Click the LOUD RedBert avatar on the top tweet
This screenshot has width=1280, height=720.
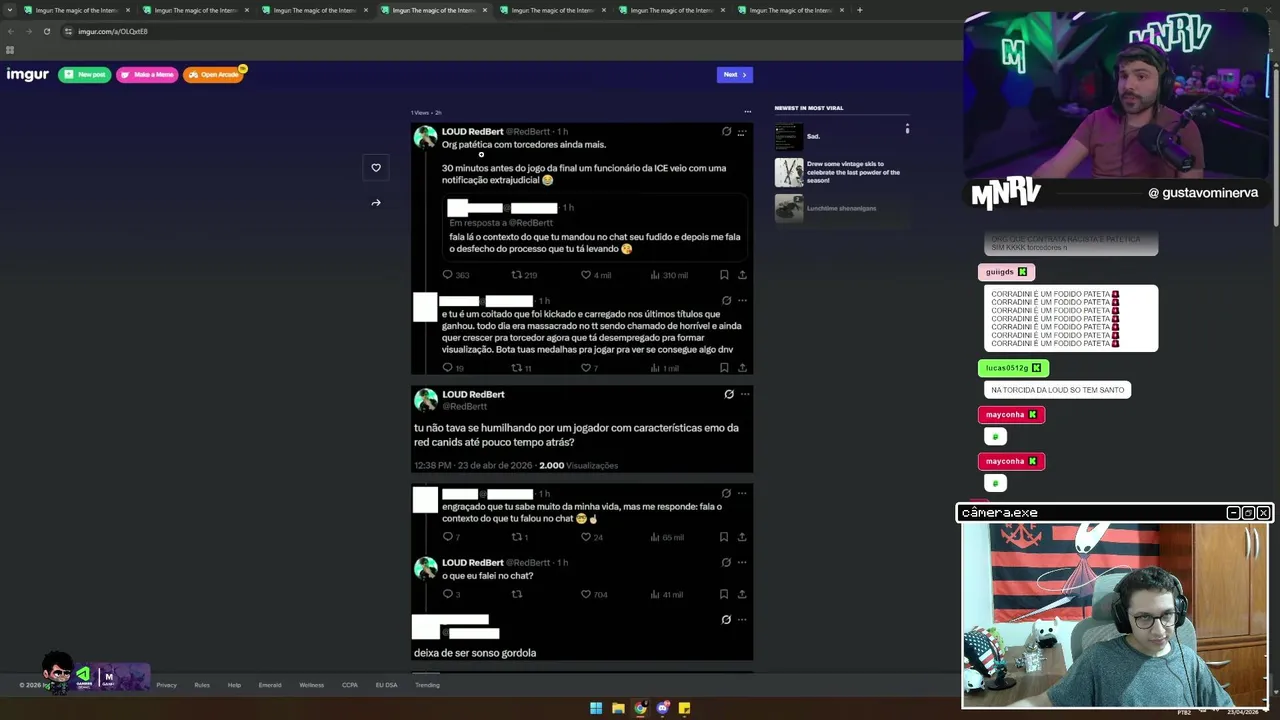(426, 138)
